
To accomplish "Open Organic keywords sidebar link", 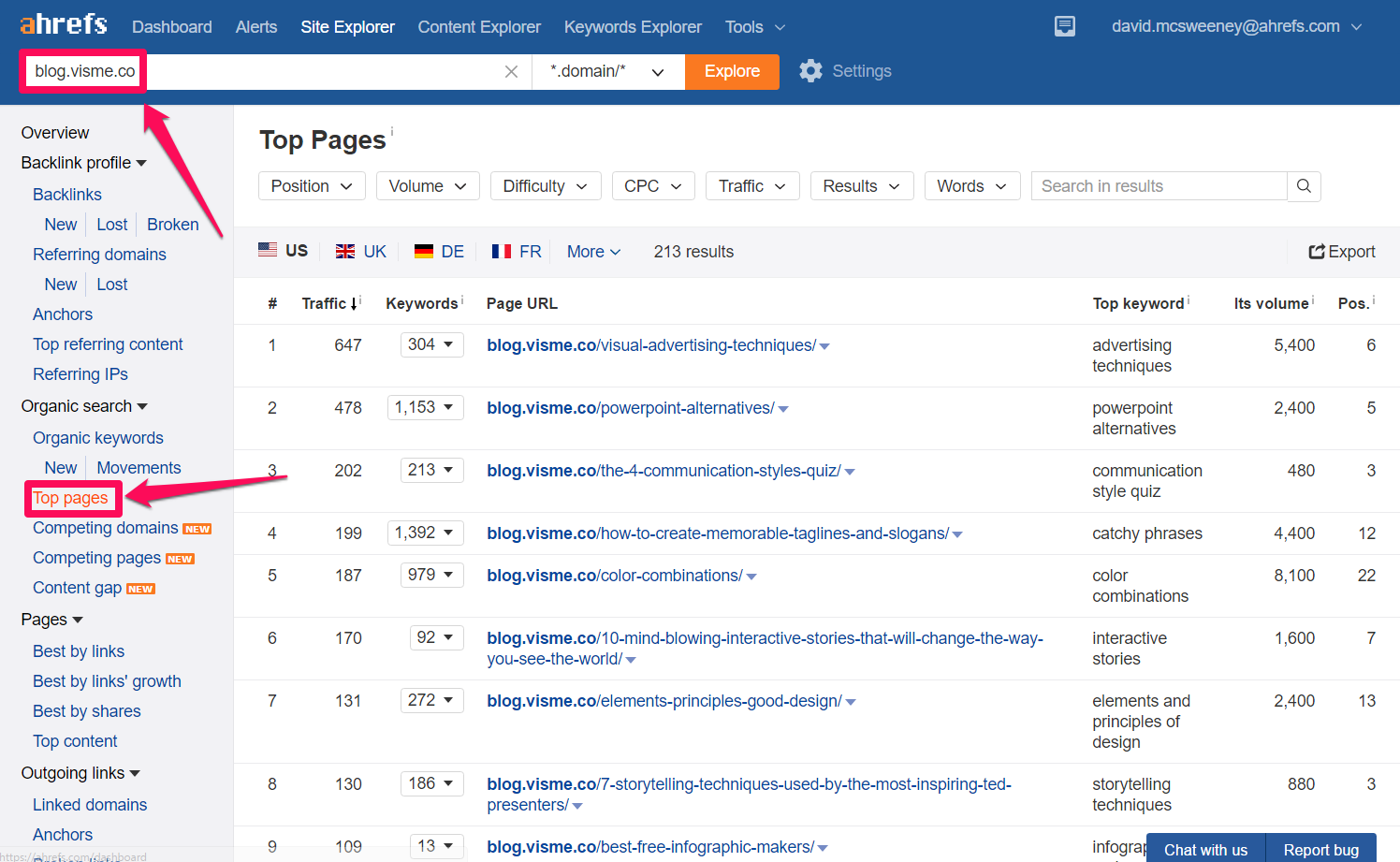I will point(98,438).
